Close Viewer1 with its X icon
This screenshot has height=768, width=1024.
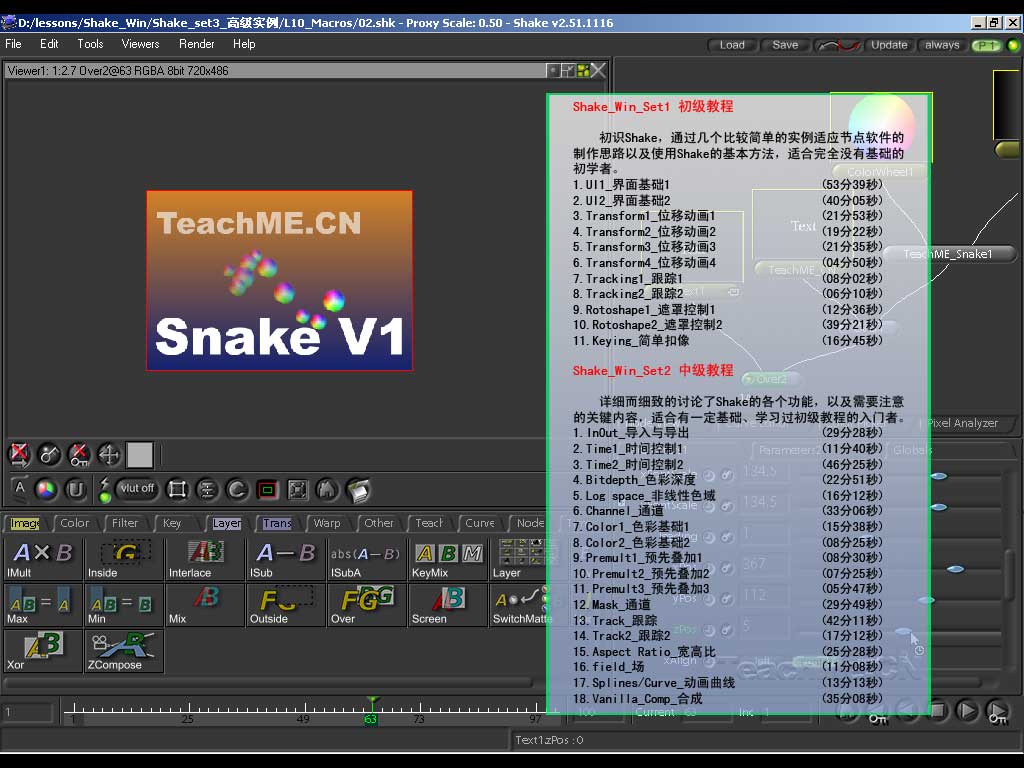pyautogui.click(x=598, y=70)
